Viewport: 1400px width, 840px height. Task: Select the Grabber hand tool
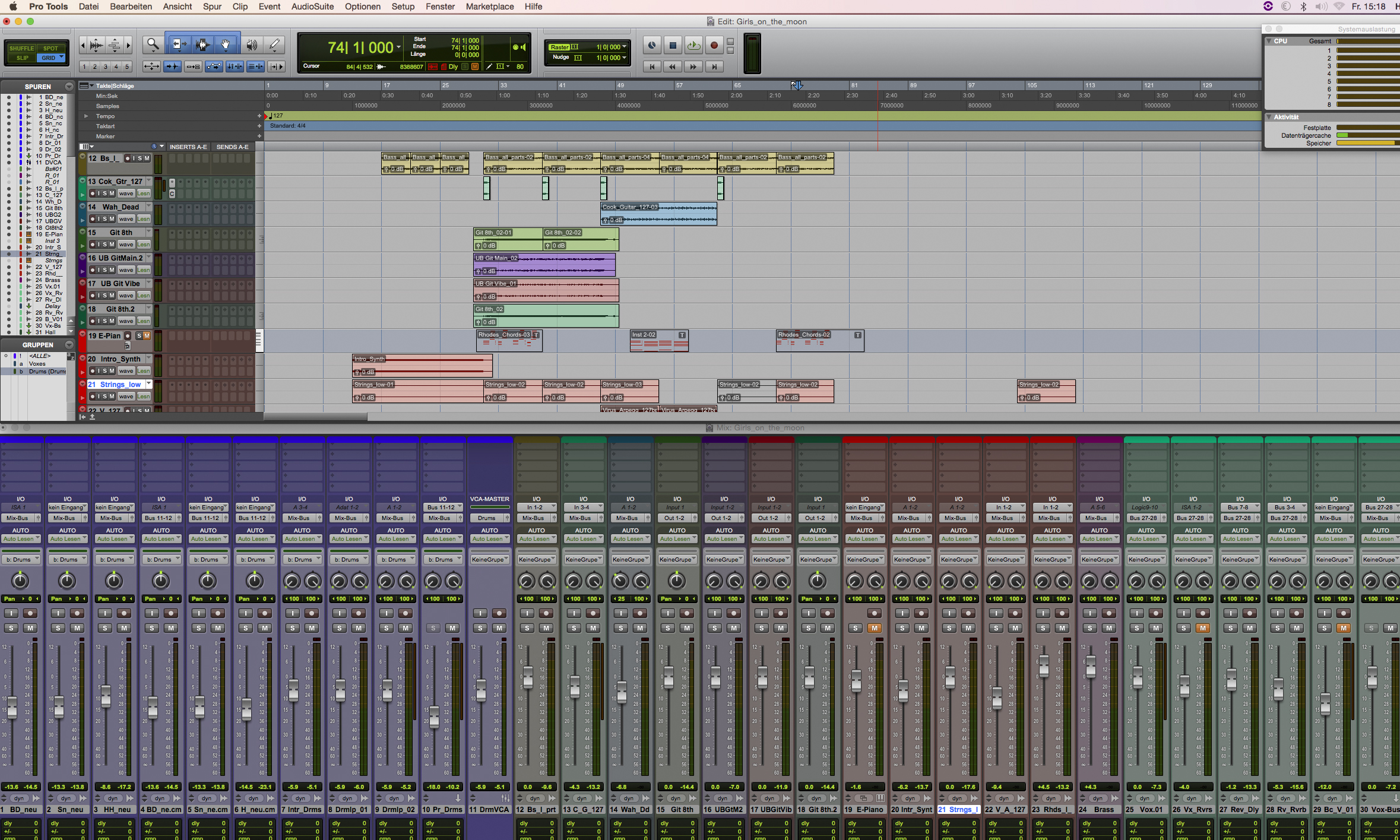coord(226,45)
